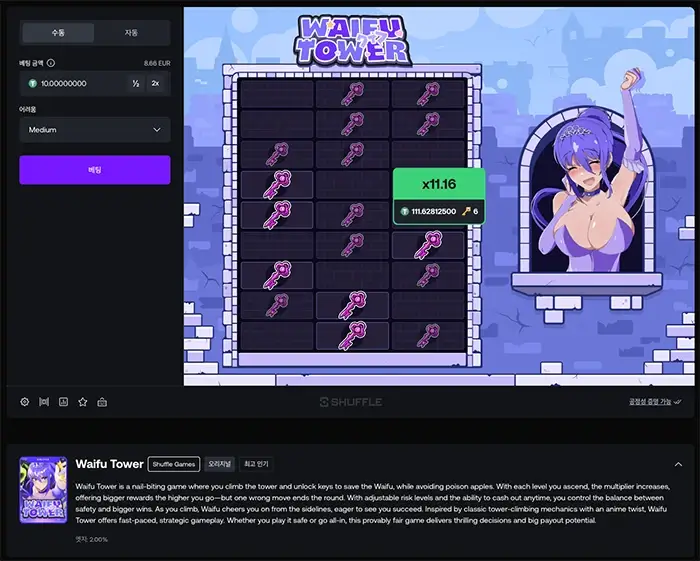The image size is (700, 561).
Task: Click the bottom row middle bright key
Action: coord(352,336)
